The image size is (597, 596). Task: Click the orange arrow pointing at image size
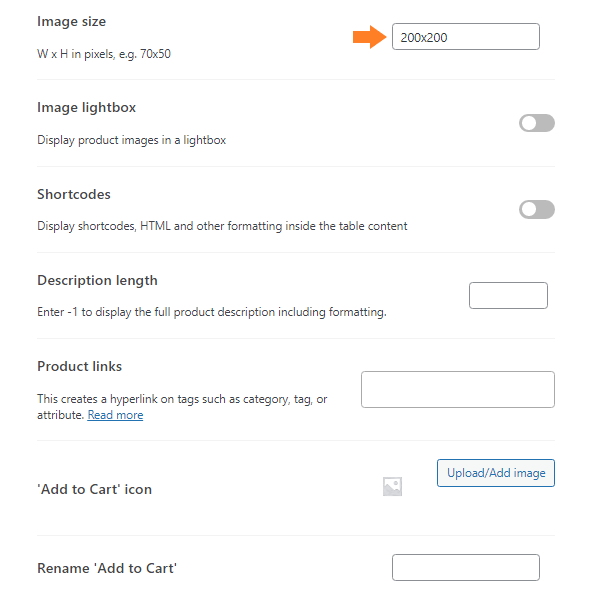[x=369, y=37]
